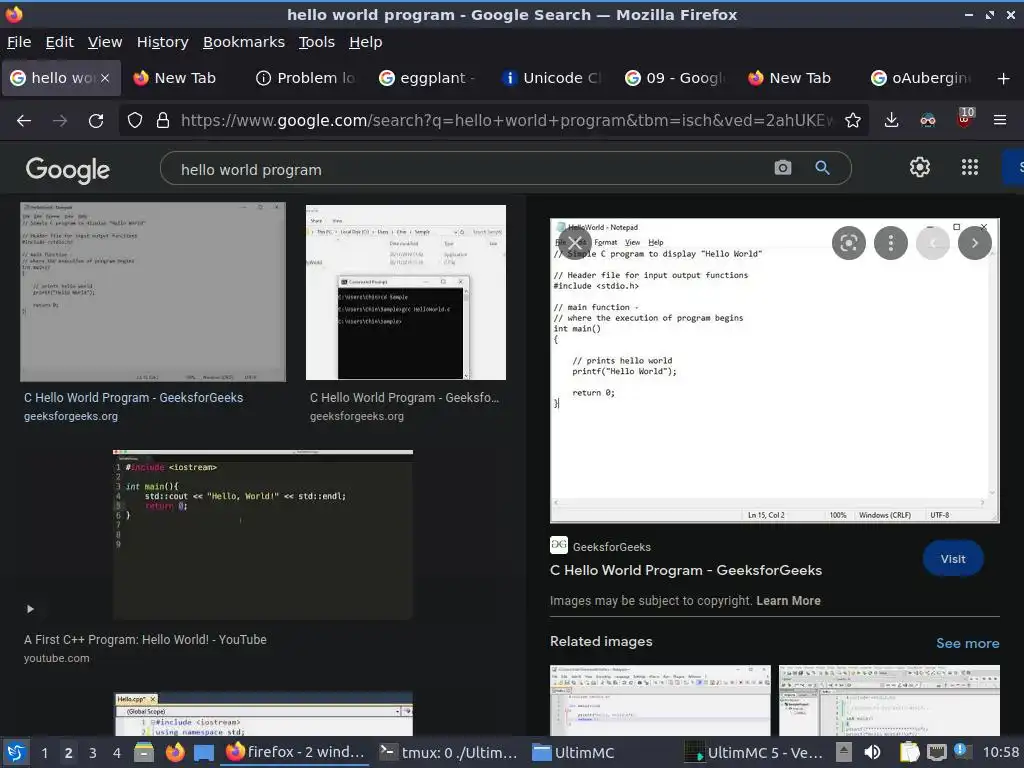The image size is (1024, 768).
Task: Open the start menu launcher icon
Action: (16, 752)
